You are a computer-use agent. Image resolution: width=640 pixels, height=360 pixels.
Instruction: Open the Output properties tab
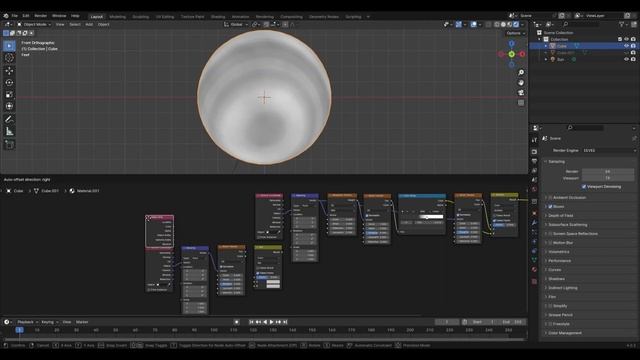(534, 161)
